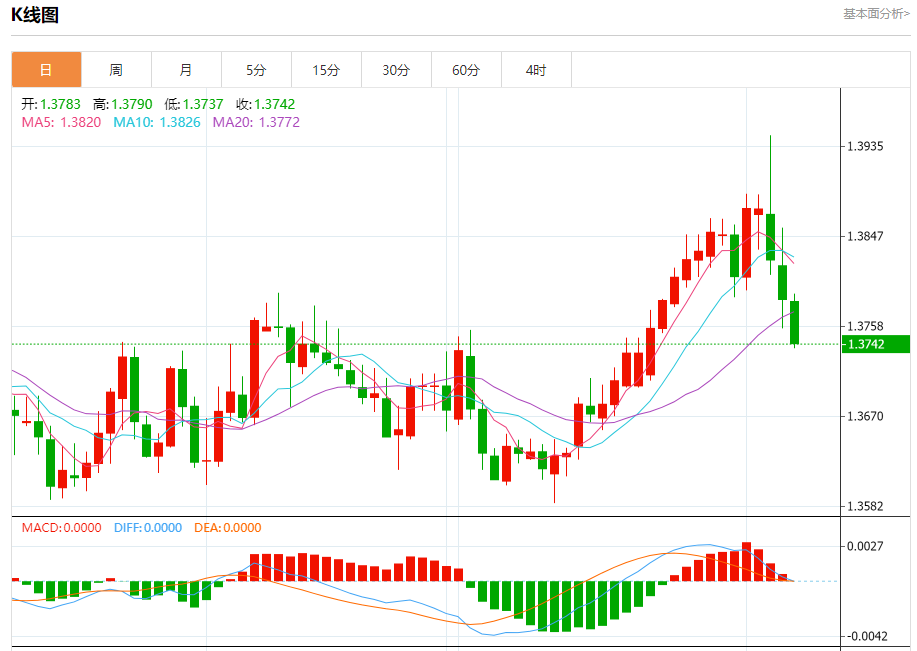This screenshot has width=917, height=651.
Task: Open the 5分 interval tab
Action: click(x=256, y=70)
